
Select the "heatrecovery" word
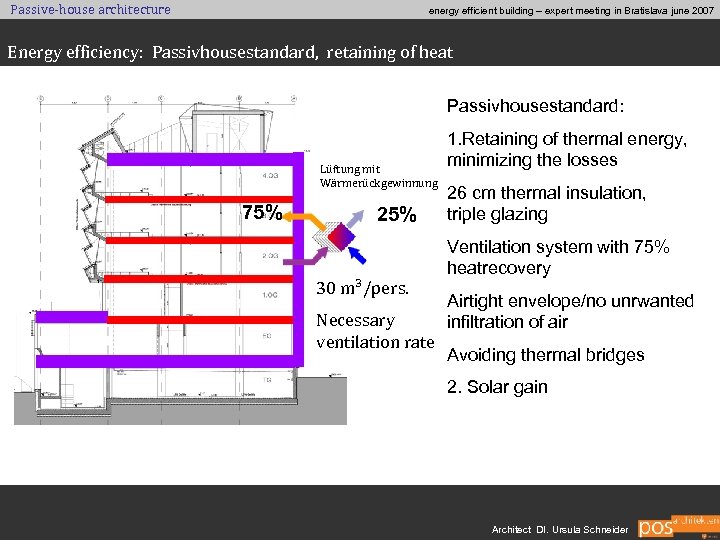tap(499, 268)
